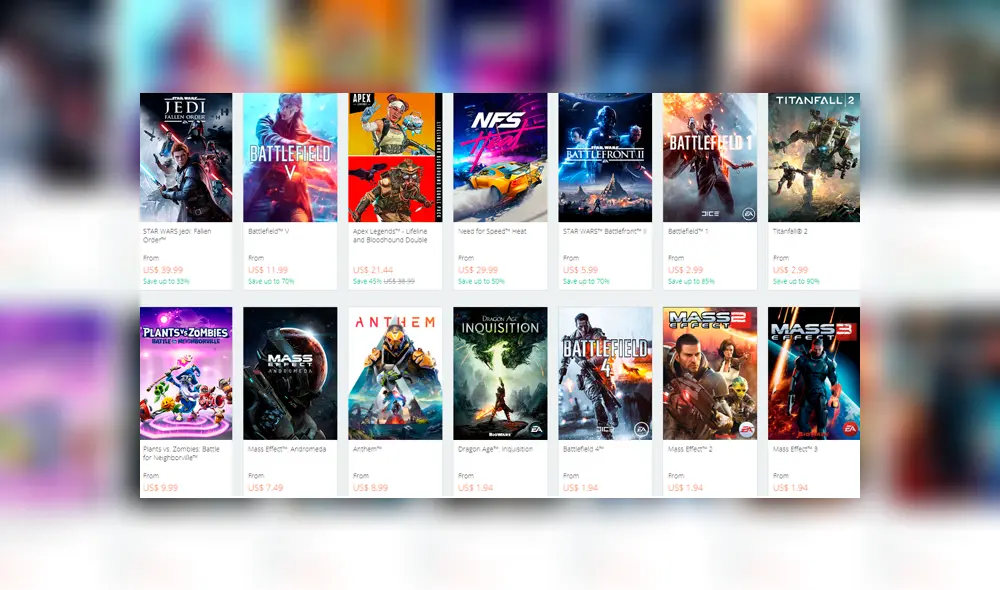Open the Need for Speed Heat cover
Viewport: 1000px width, 590px height.
(x=500, y=157)
